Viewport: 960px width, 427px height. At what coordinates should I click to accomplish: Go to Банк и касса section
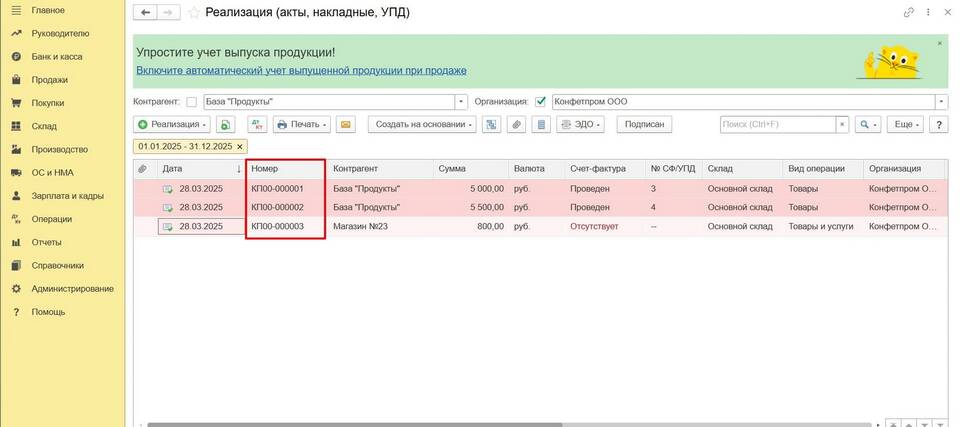click(56, 57)
